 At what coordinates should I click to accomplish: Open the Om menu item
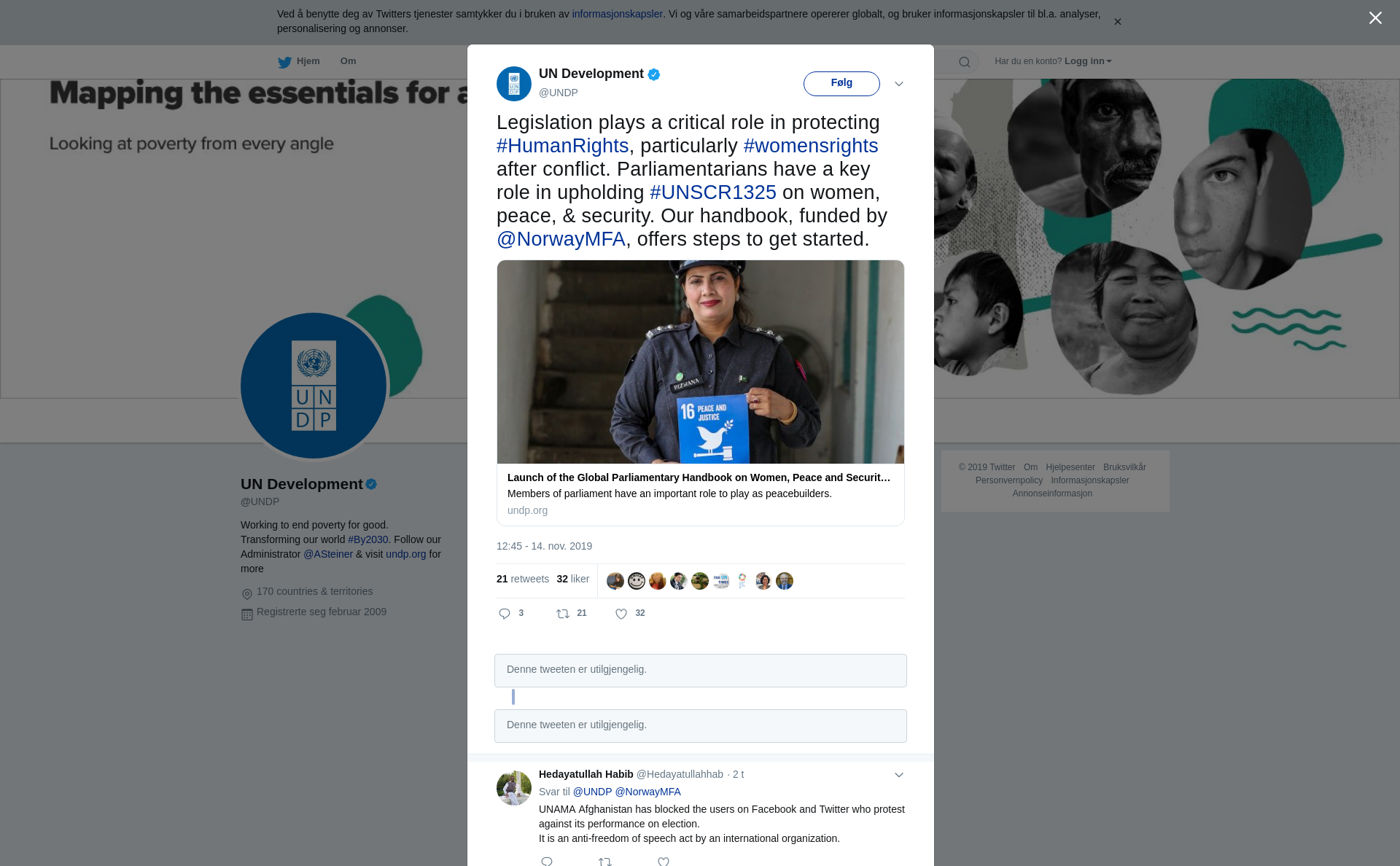point(348,61)
